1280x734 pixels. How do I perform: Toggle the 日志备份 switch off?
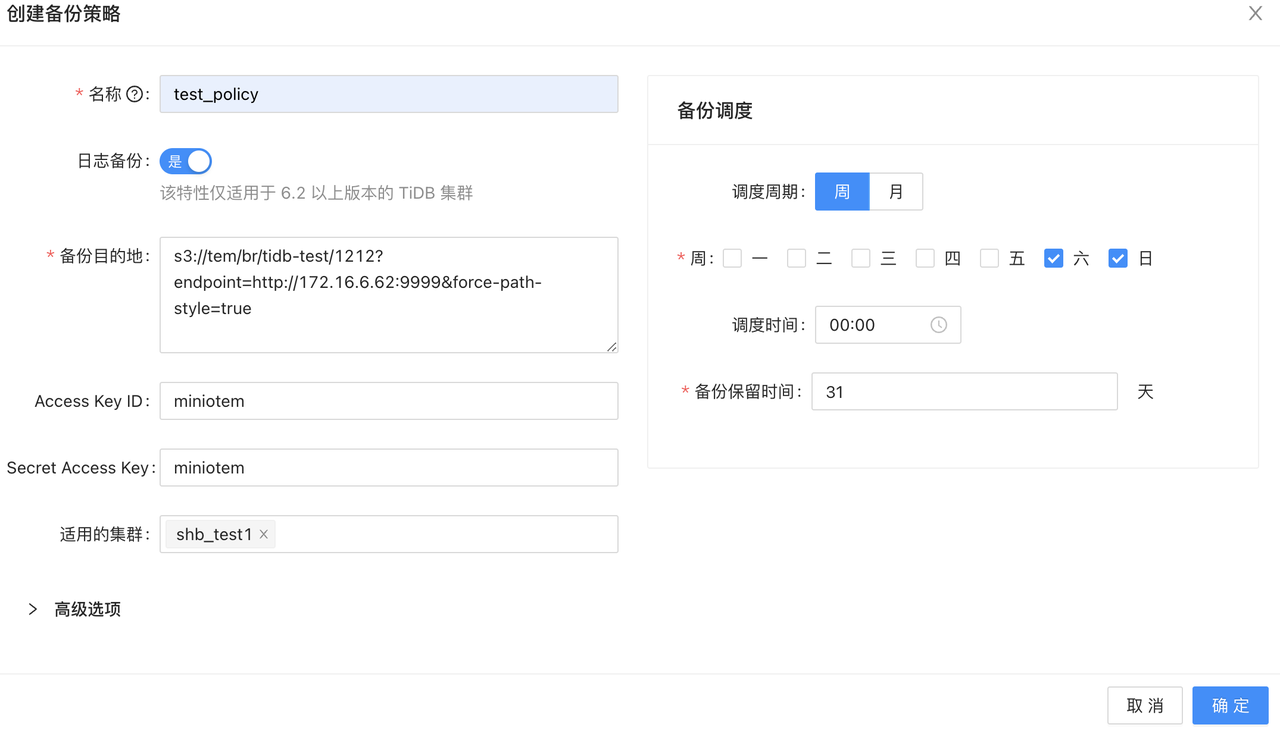point(186,161)
